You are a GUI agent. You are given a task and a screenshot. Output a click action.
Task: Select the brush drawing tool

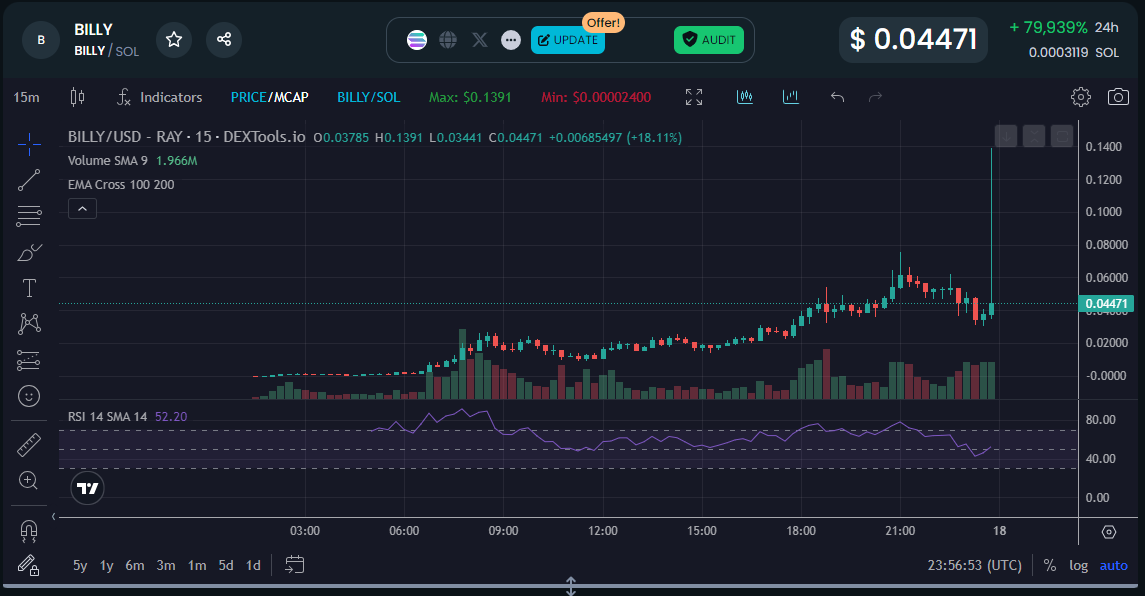pos(29,253)
